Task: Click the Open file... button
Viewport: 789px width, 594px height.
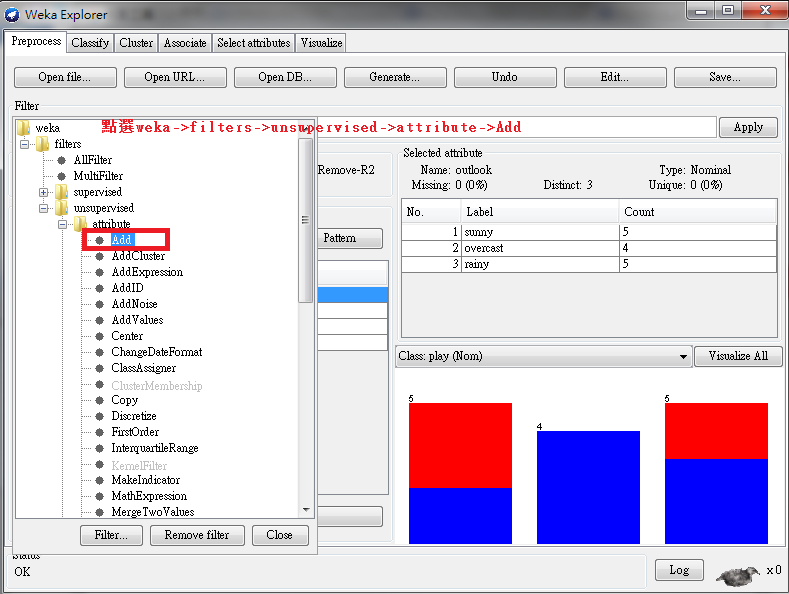Action: point(65,77)
